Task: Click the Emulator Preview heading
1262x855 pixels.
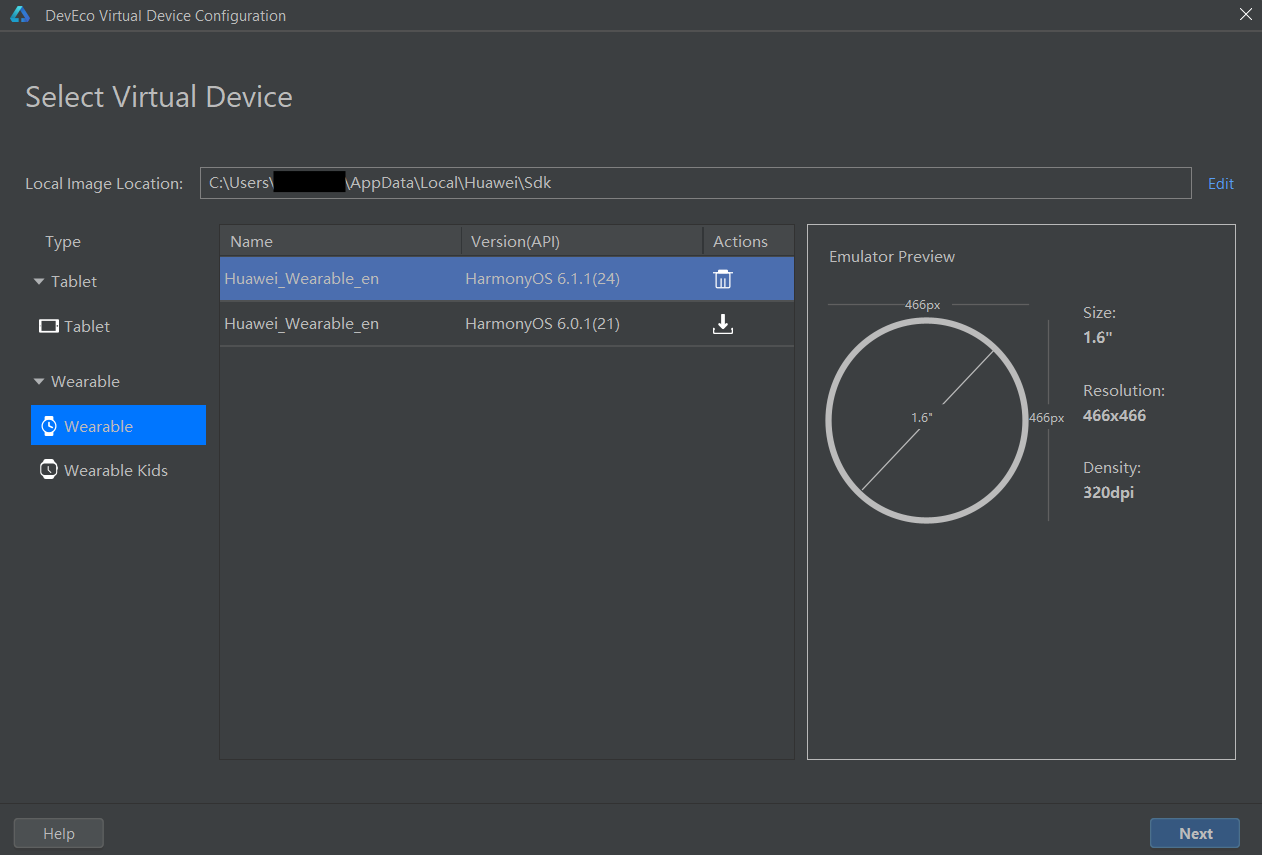Action: (892, 257)
